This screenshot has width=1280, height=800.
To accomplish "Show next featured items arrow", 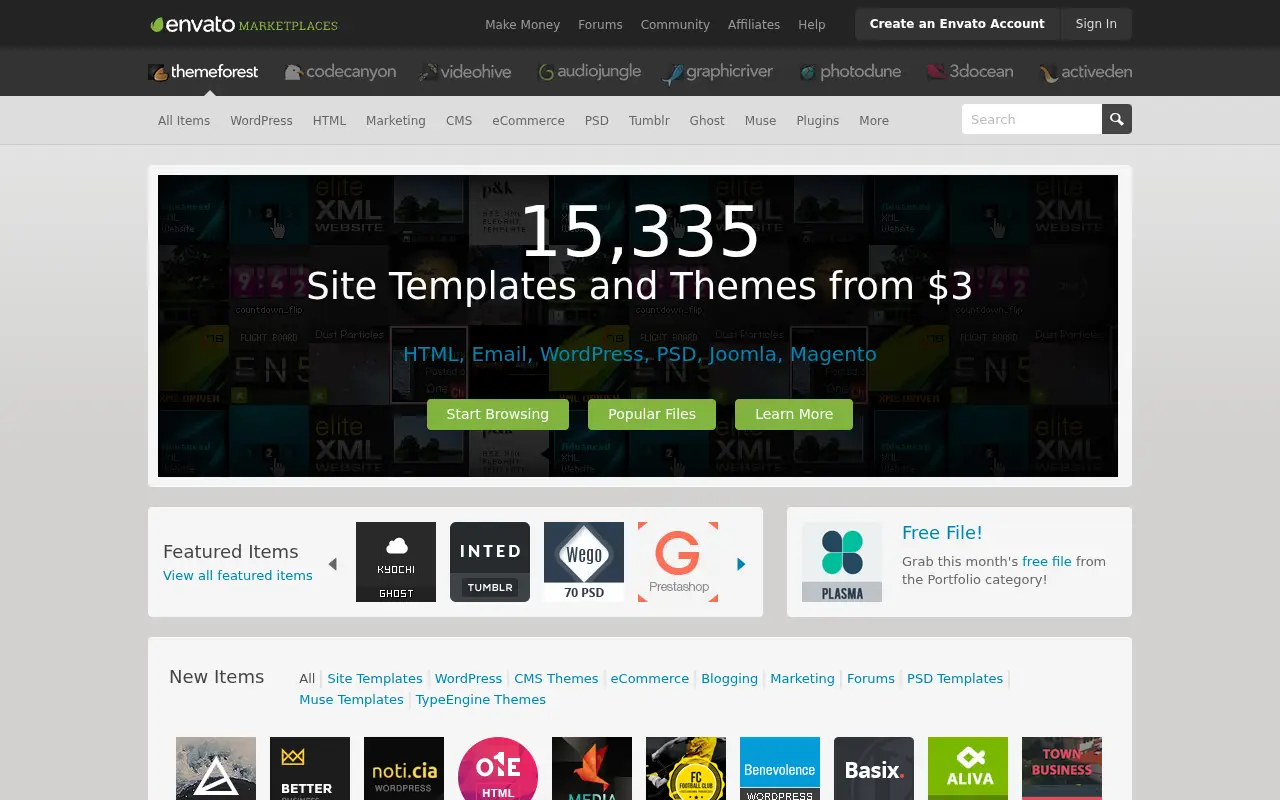I will point(741,564).
